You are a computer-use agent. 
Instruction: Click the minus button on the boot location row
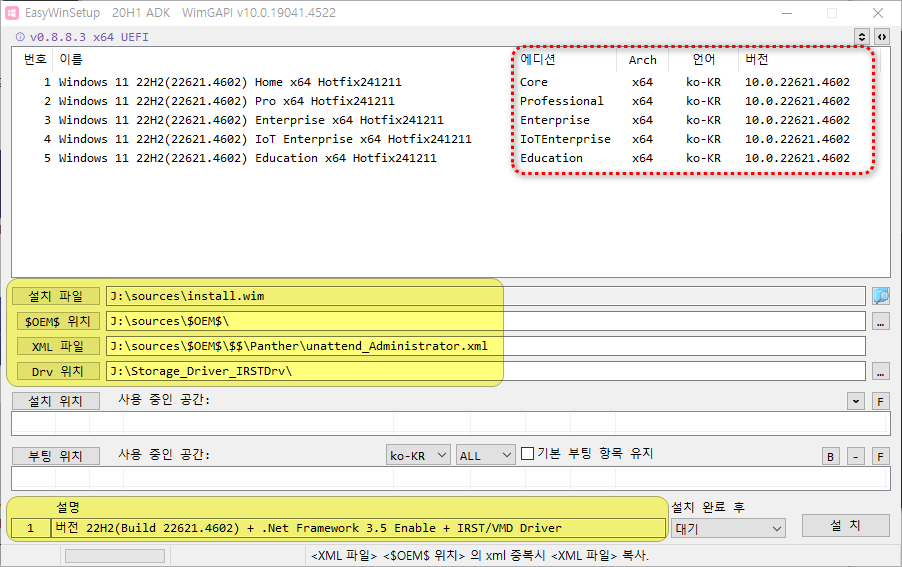coord(855,457)
